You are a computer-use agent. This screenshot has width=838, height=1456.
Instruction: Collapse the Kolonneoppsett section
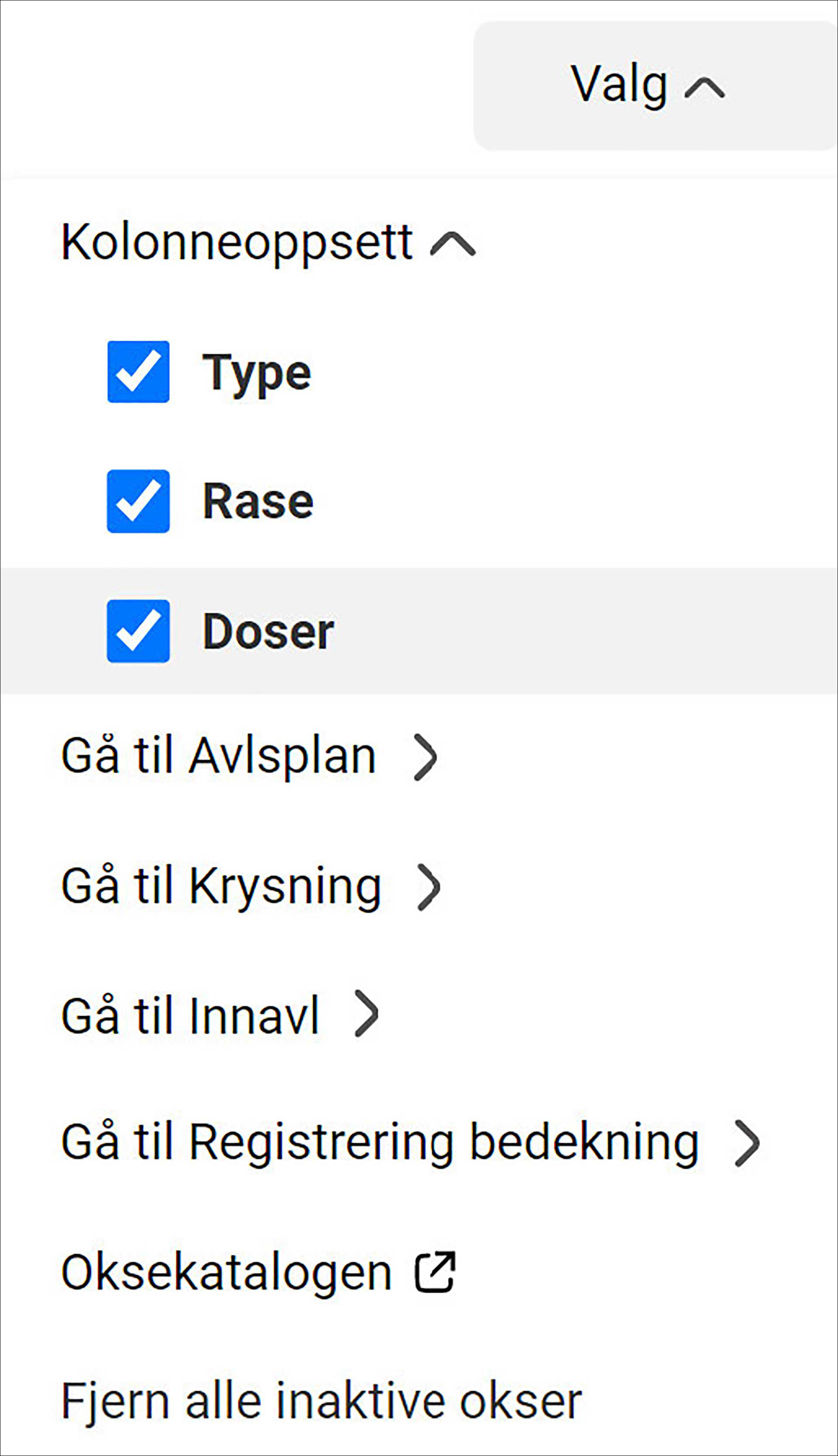268,242
